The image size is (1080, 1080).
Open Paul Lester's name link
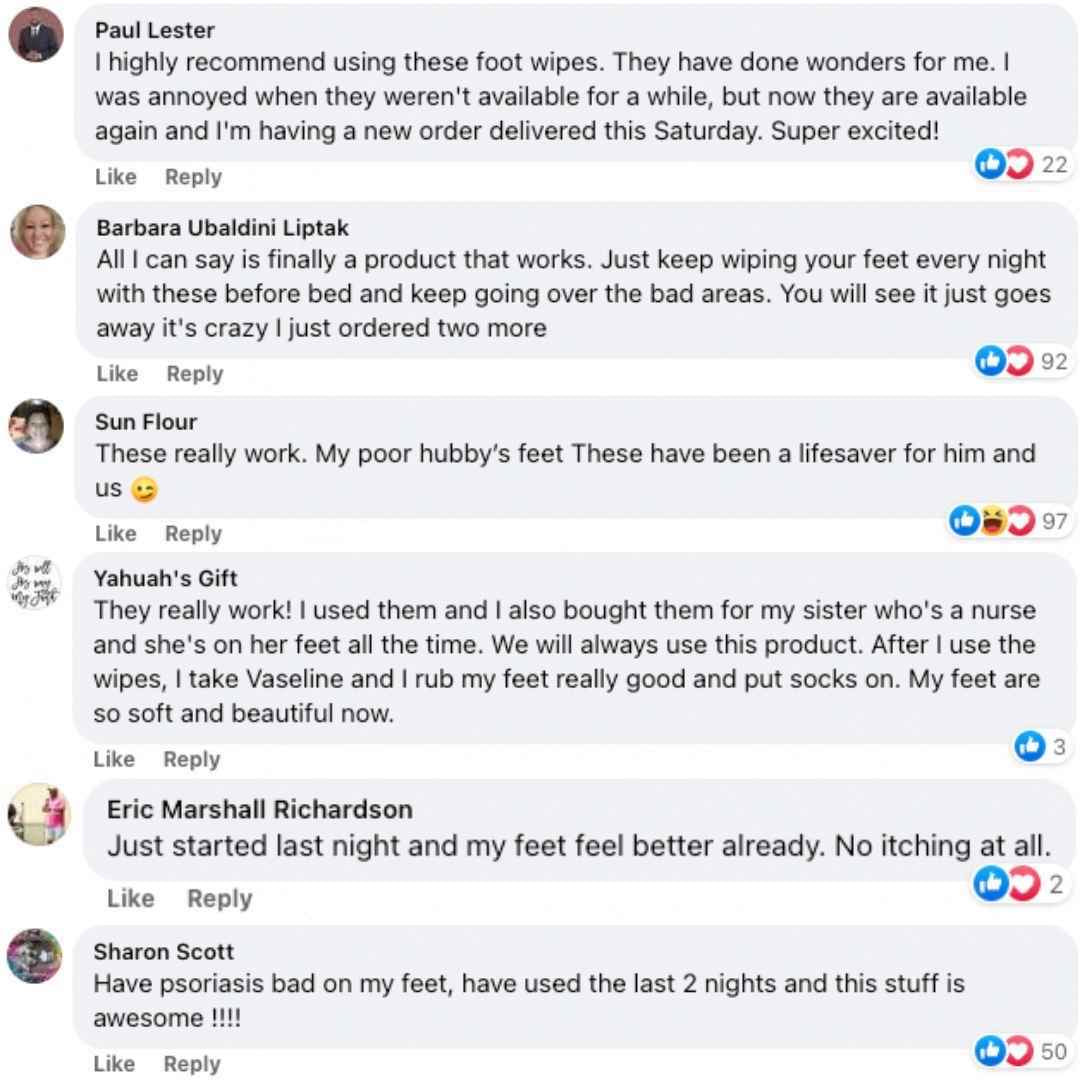click(x=155, y=30)
